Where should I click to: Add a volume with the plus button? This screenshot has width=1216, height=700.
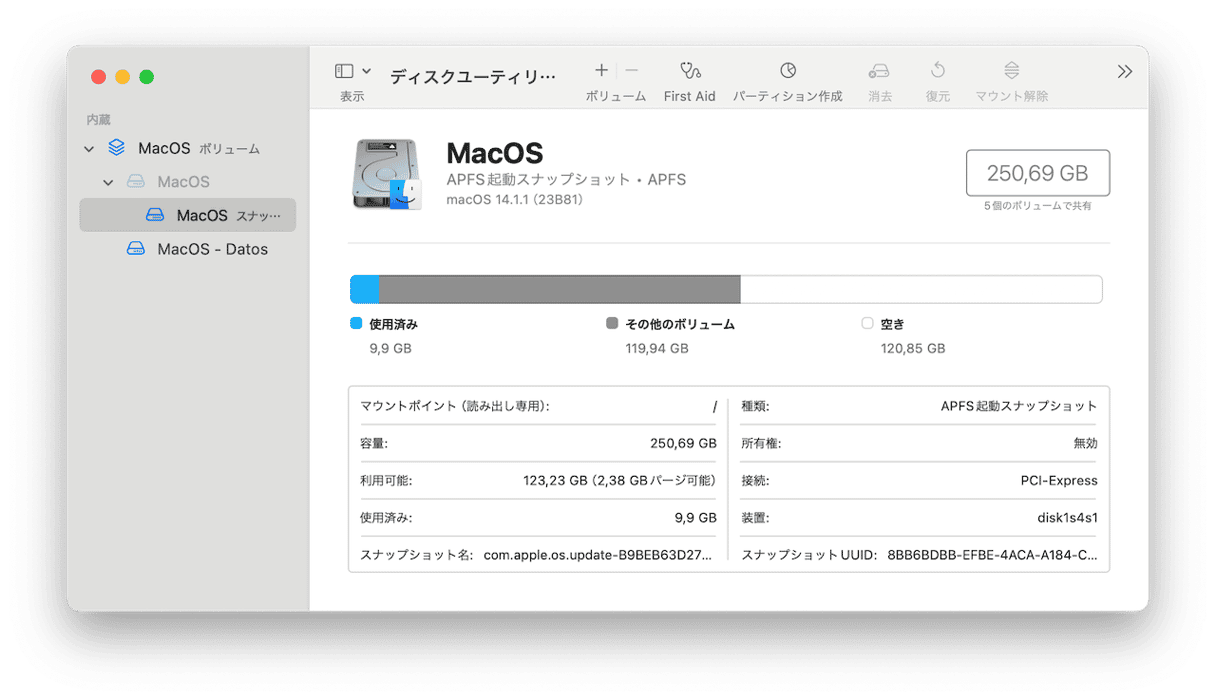[x=601, y=70]
